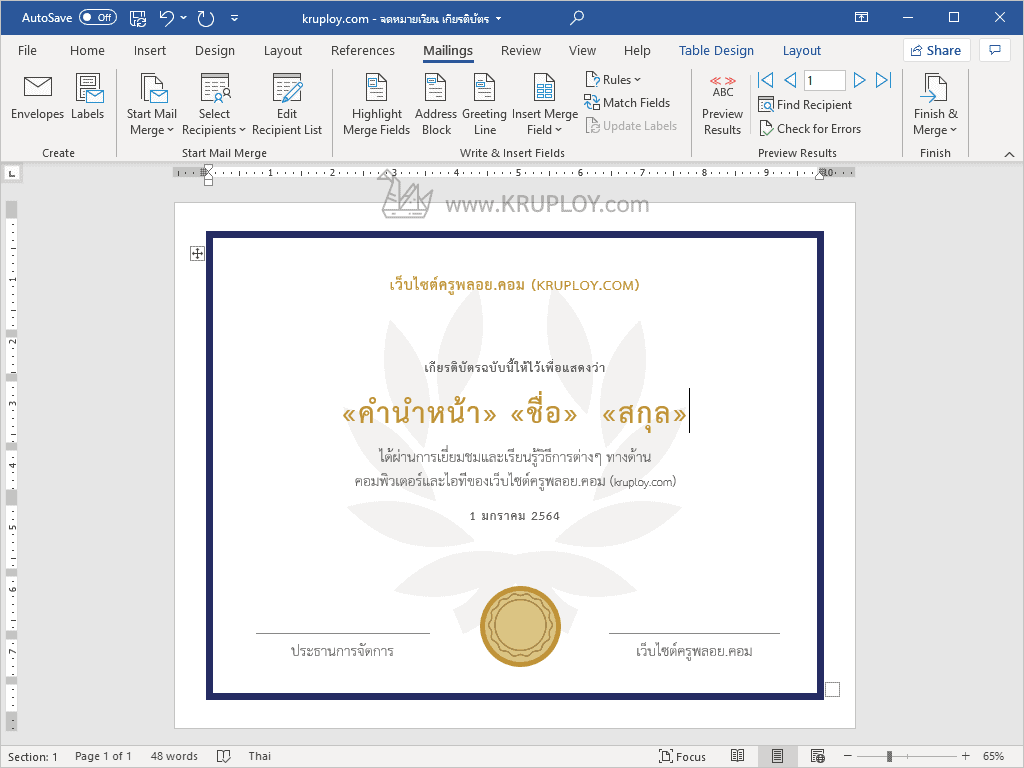1024x768 pixels.
Task: Click the Save icon
Action: pyautogui.click(x=138, y=18)
